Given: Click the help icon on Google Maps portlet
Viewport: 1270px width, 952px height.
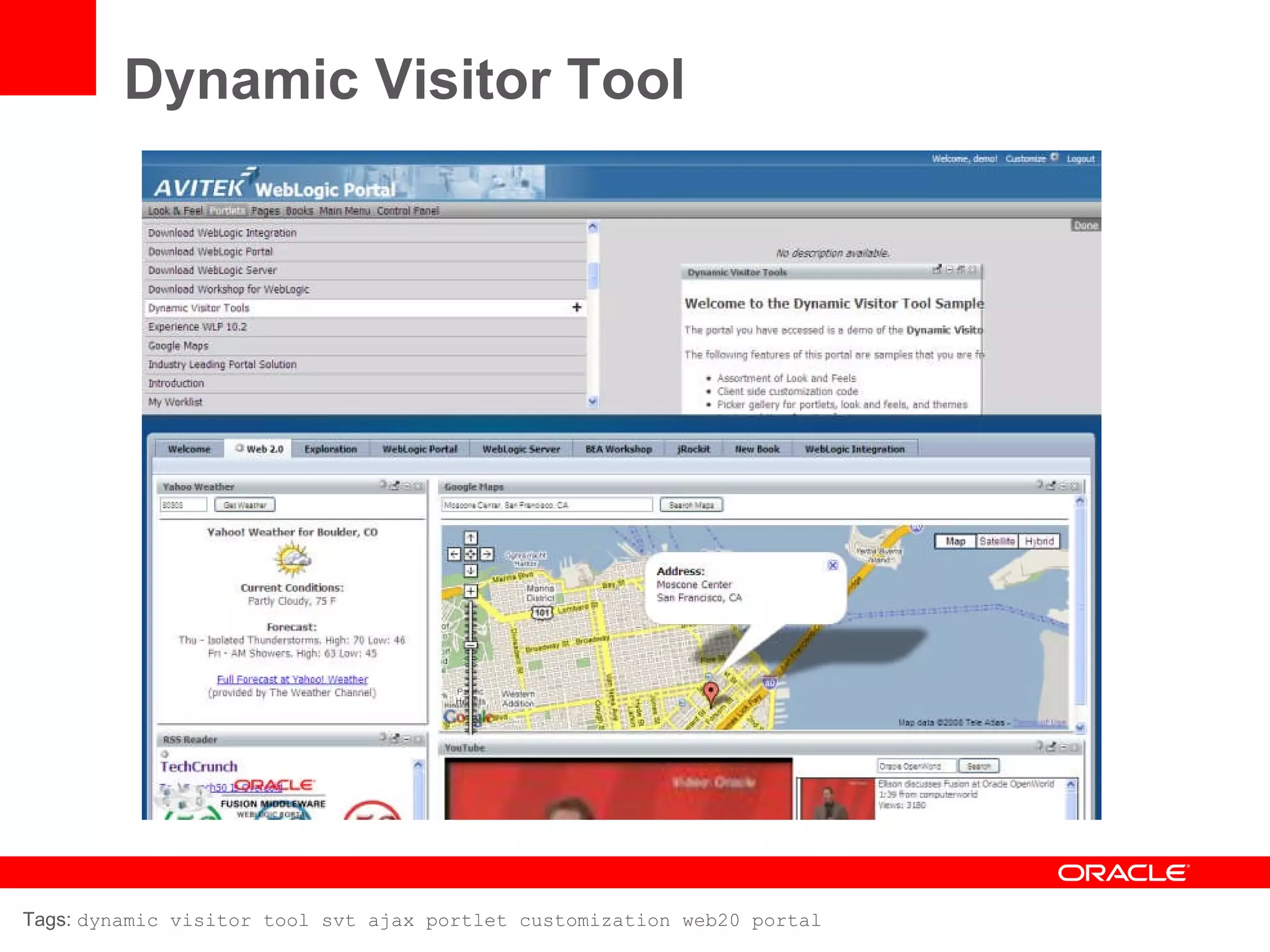Looking at the screenshot, I should [x=1039, y=485].
